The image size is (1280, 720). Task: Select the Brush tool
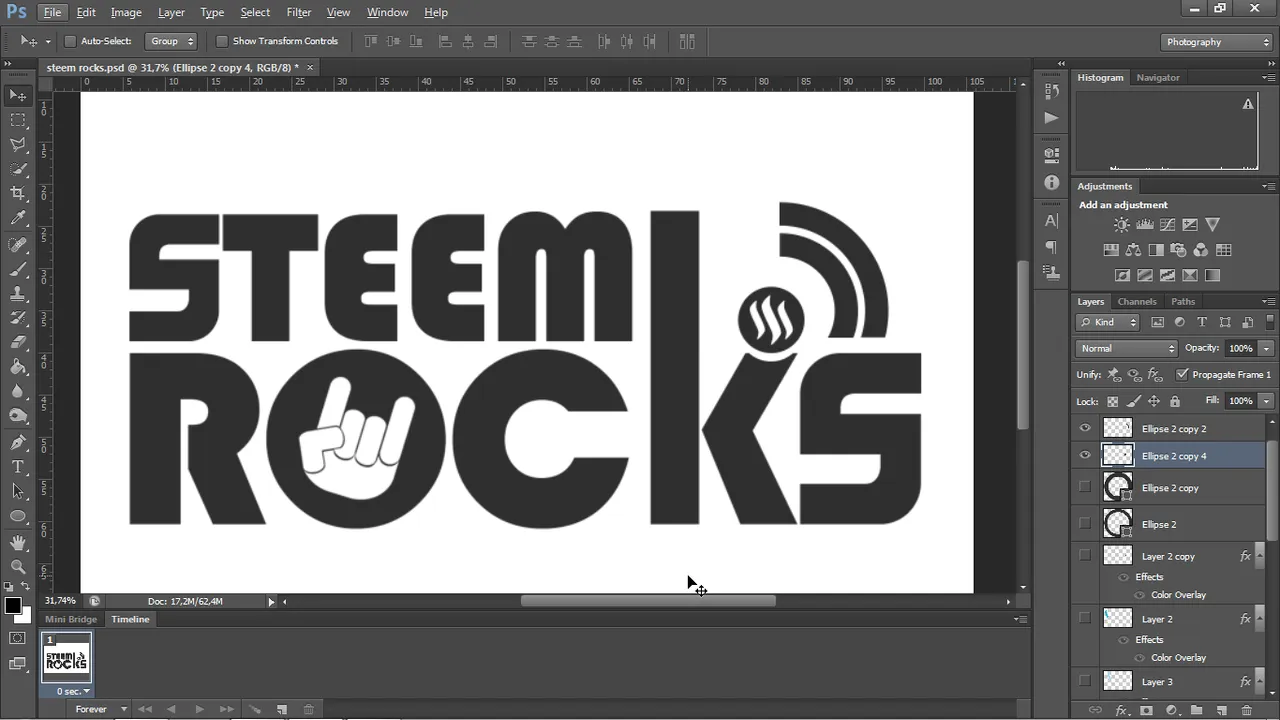pos(18,270)
